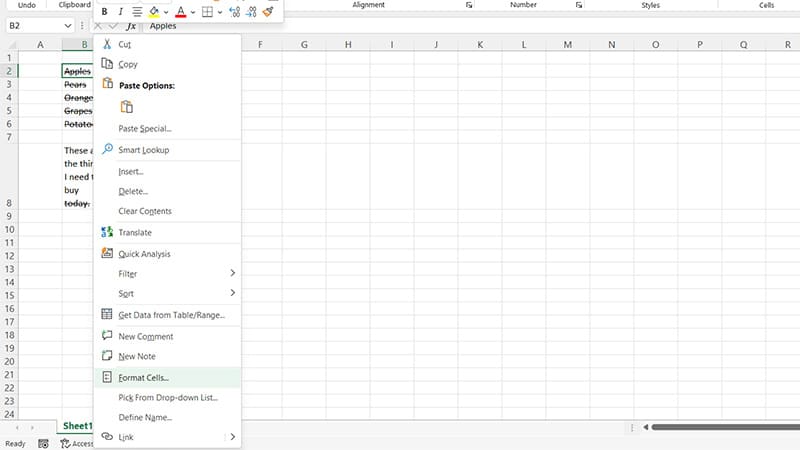Screen dimensions: 800x450
Task: Switch to the Sheet1 tab
Action: click(x=78, y=426)
